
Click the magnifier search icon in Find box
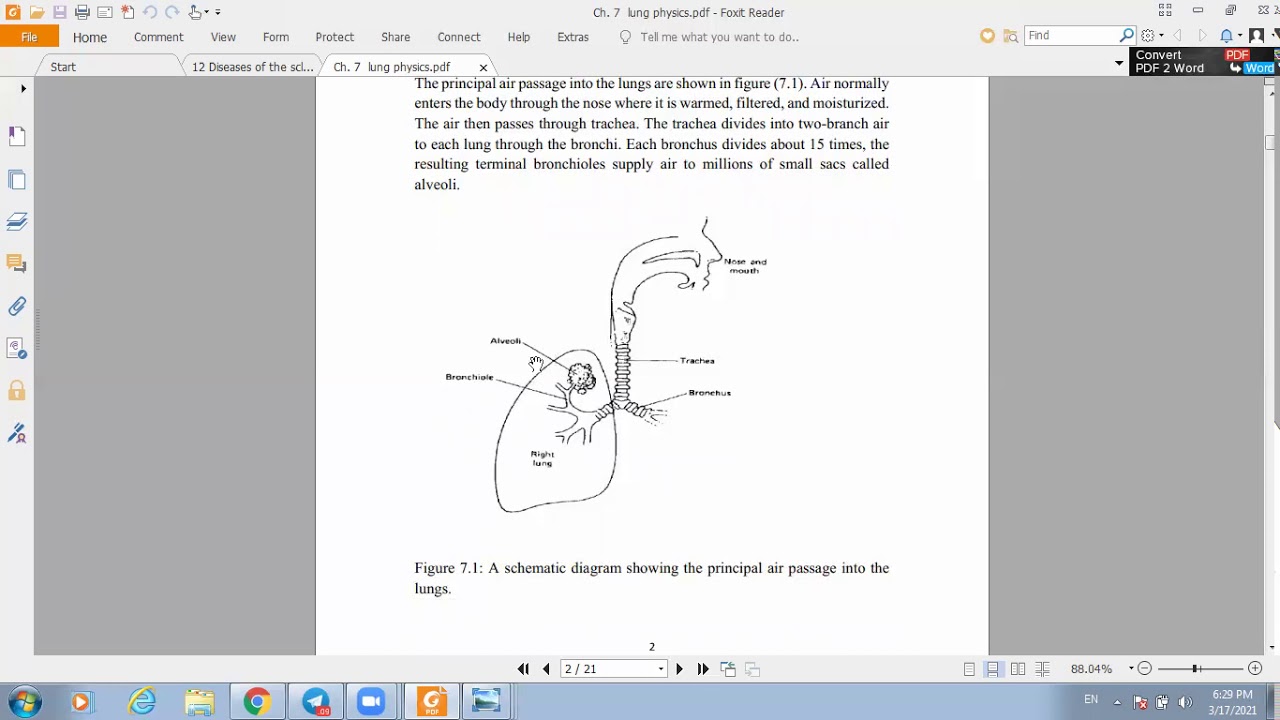[x=1127, y=36]
